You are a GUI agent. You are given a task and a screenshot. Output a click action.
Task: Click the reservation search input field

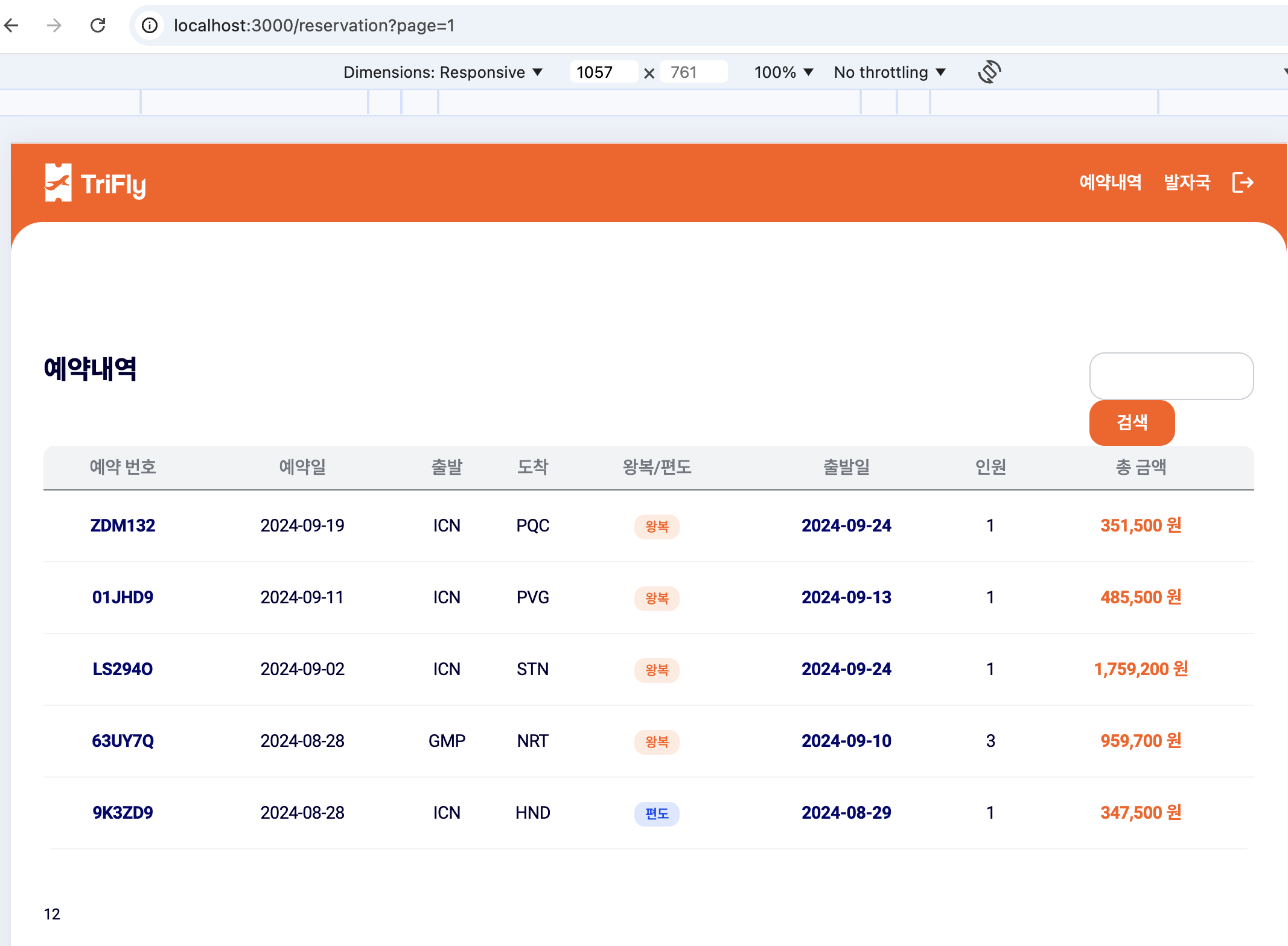1171,376
